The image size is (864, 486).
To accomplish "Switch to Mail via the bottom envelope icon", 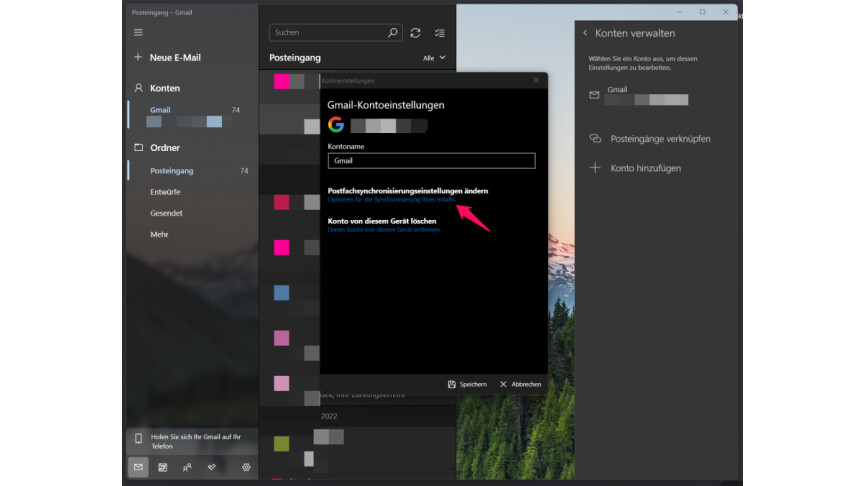I will click(138, 467).
